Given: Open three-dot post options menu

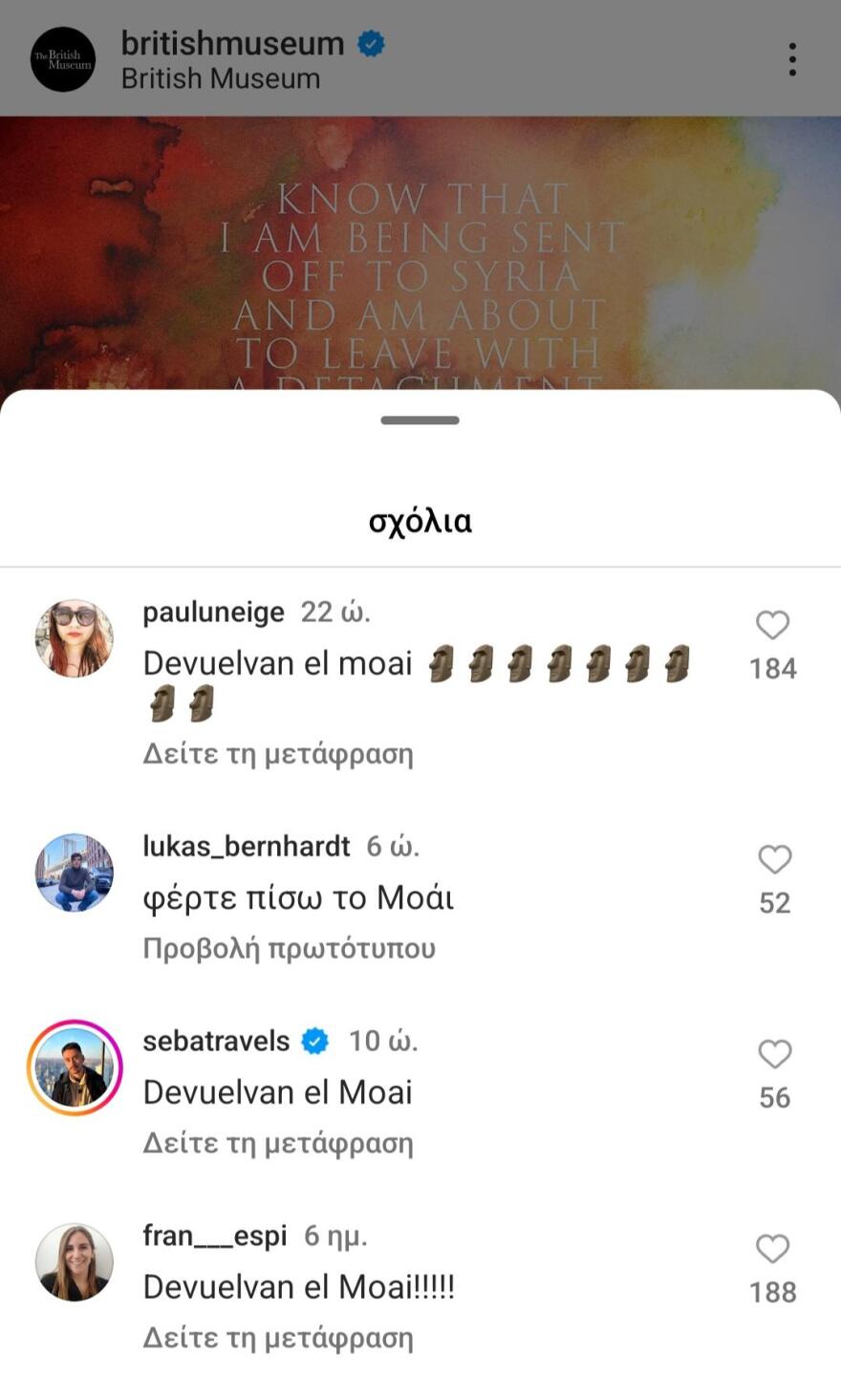Looking at the screenshot, I should [x=791, y=59].
